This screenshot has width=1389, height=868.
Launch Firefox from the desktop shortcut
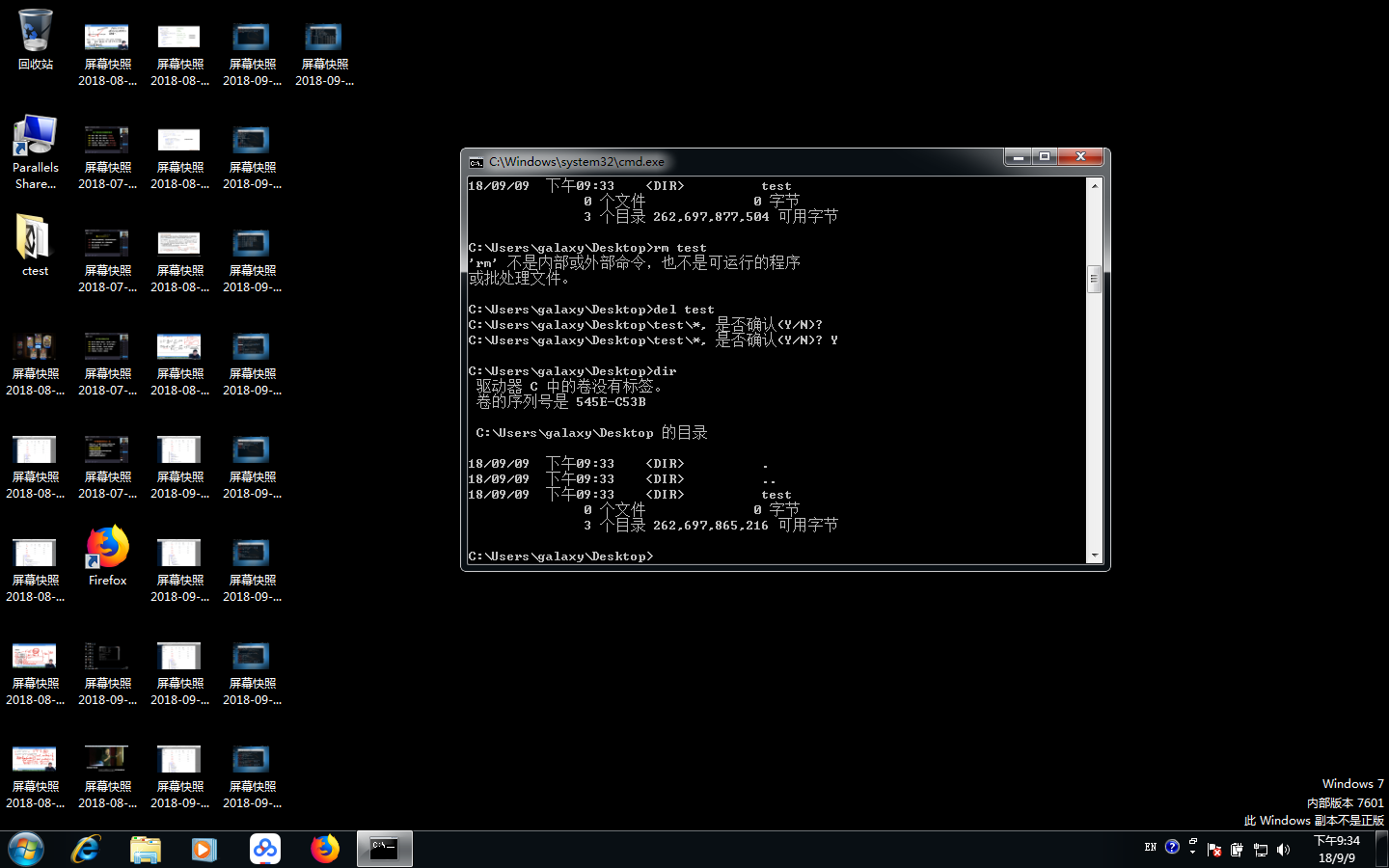(107, 552)
